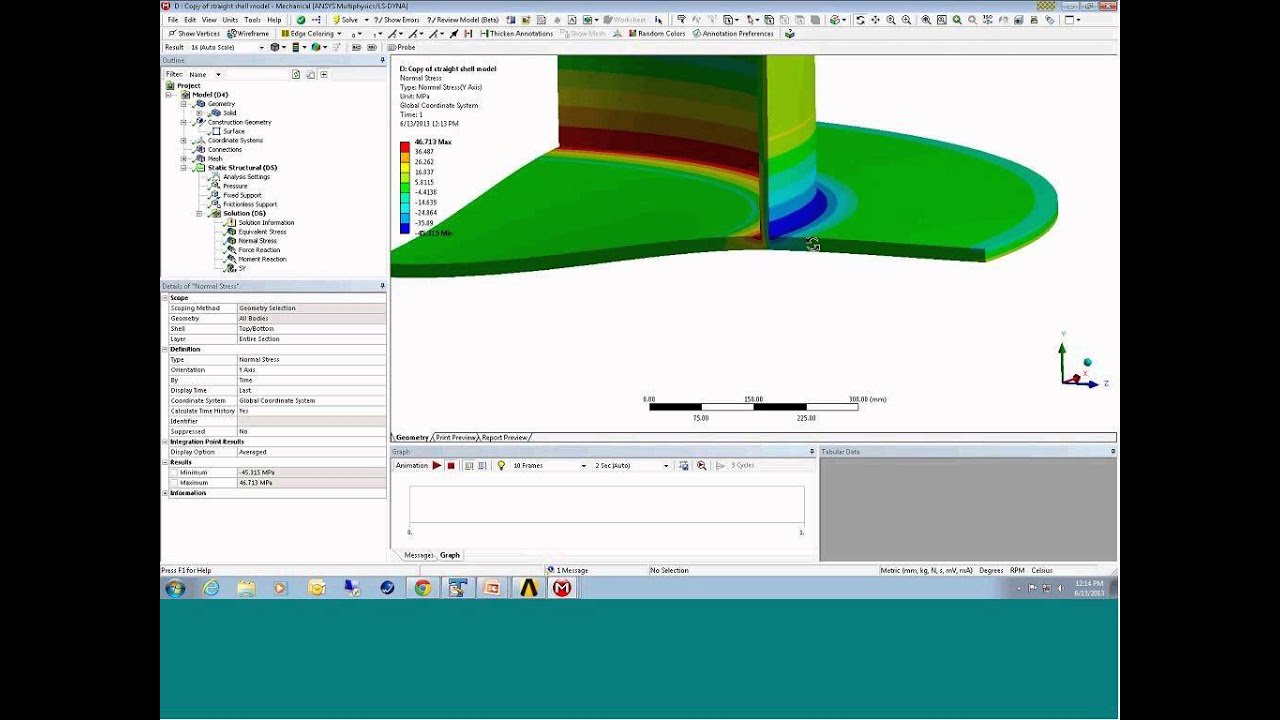Click the result Contours icon
Viewport: 1280px width, 720px height.
pos(296,47)
